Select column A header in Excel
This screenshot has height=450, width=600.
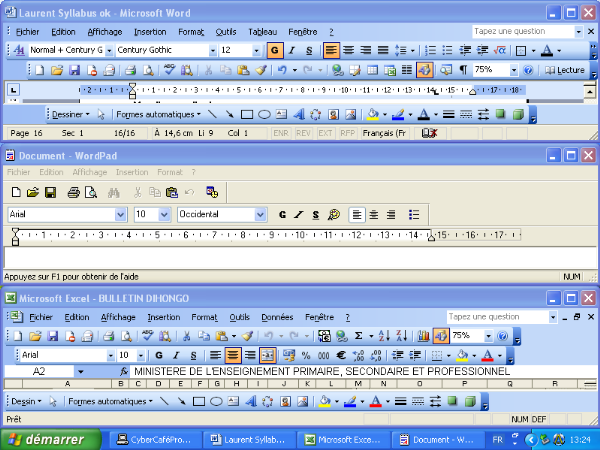67,384
